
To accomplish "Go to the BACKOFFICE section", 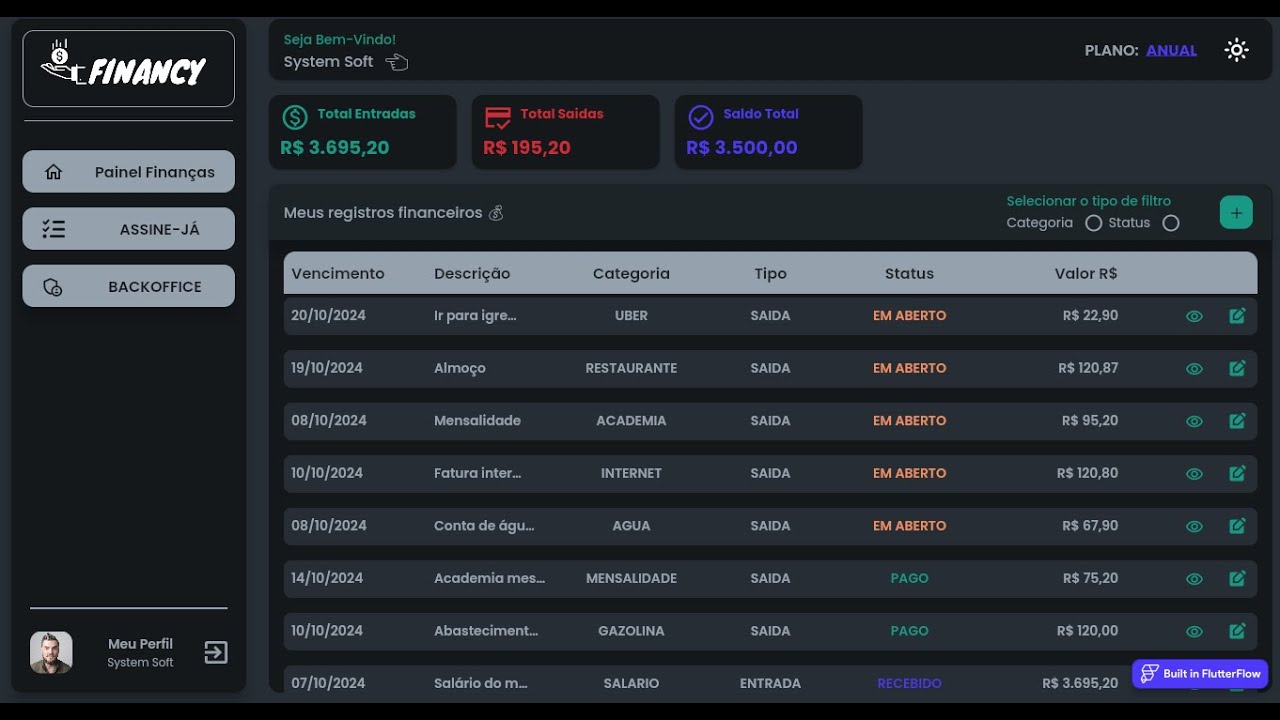I will tap(129, 286).
